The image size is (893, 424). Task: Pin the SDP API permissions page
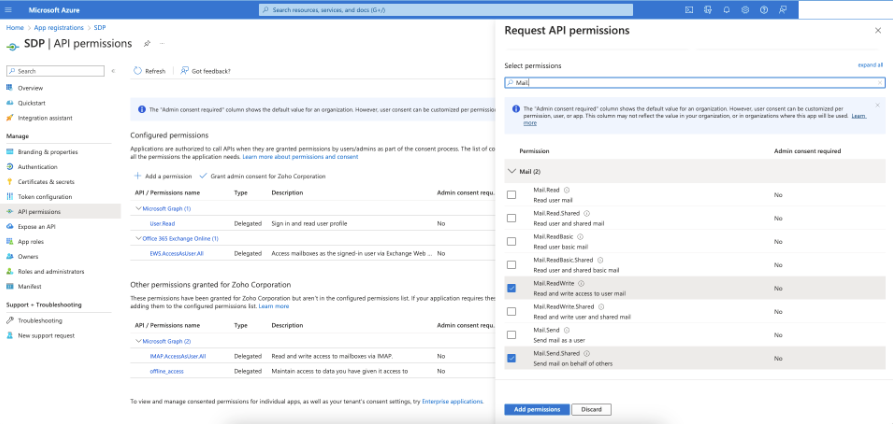(147, 44)
